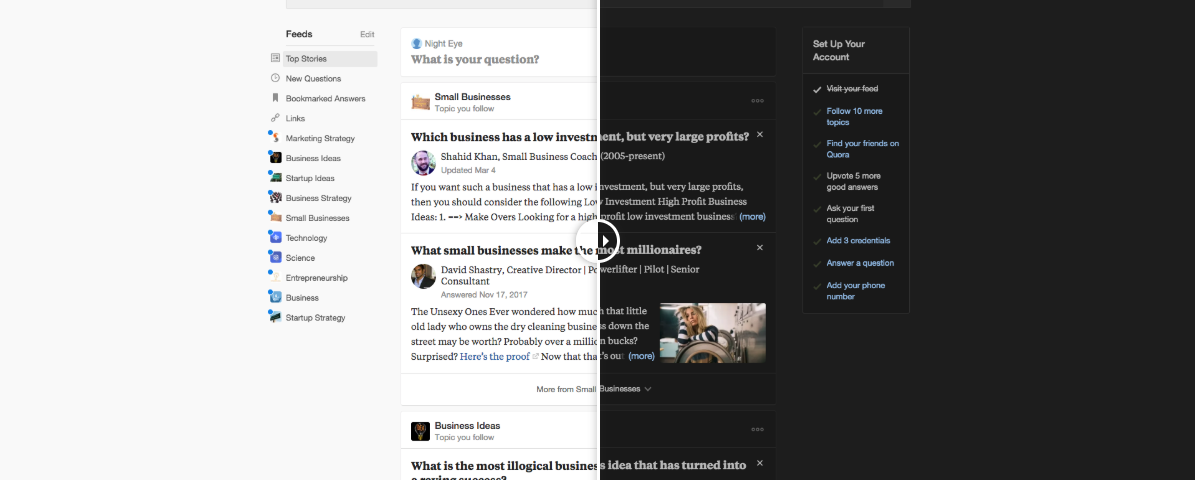The image size is (1195, 480).
Task: Click David Shastry author name
Action: click(472, 269)
